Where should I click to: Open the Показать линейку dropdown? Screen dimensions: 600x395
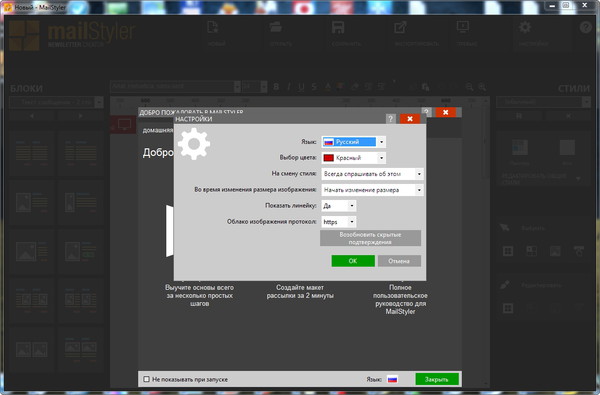(339, 206)
